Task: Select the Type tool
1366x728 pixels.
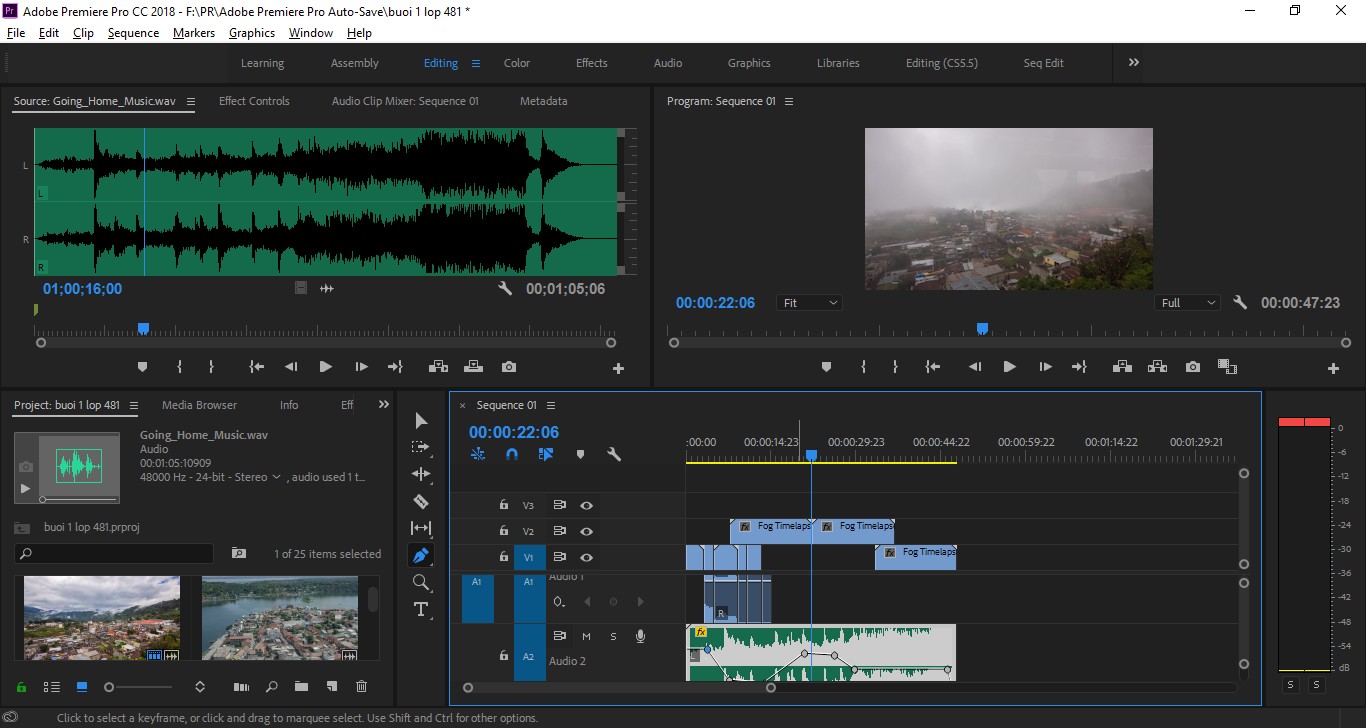Action: (x=421, y=609)
